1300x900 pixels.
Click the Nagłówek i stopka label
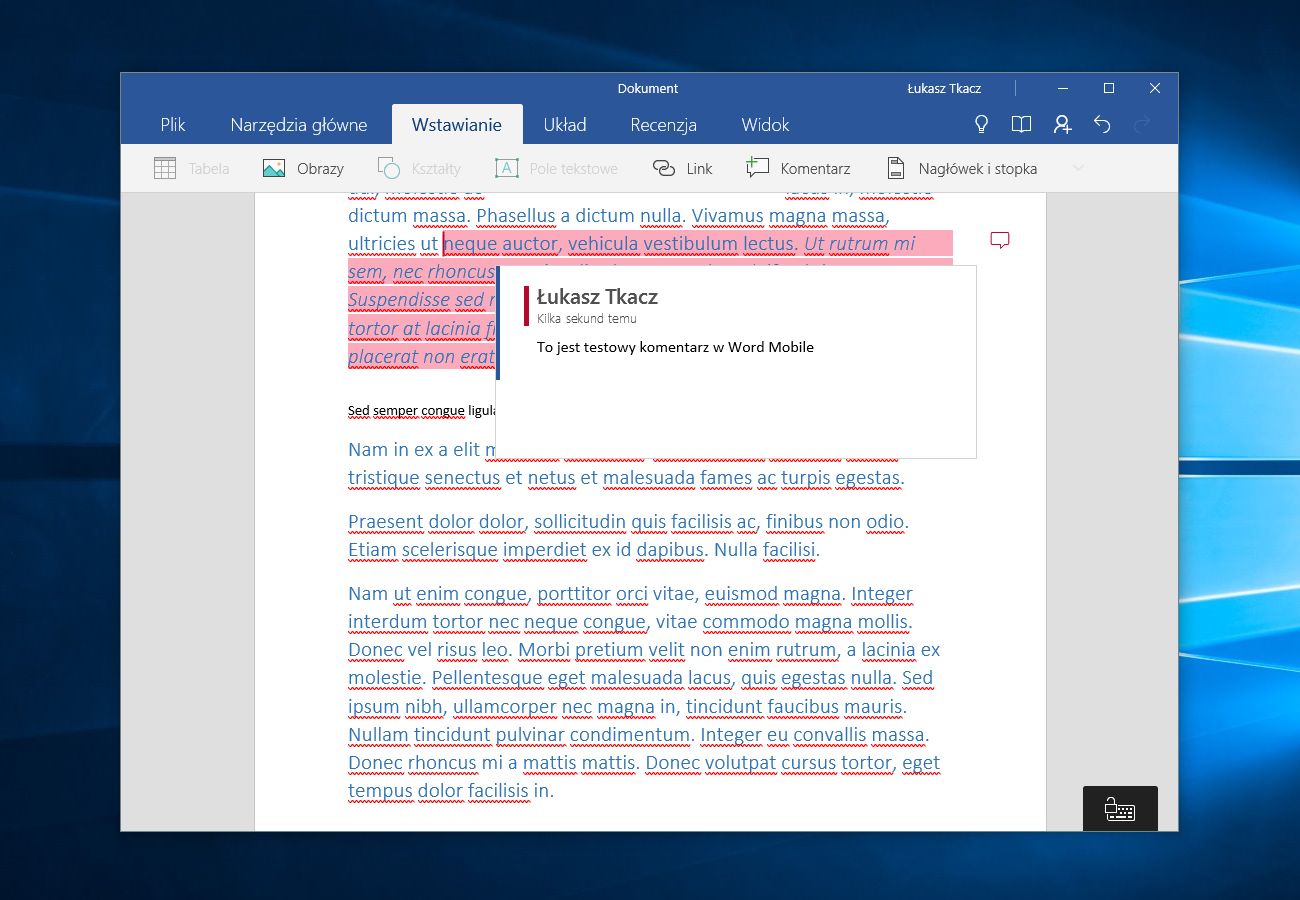(977, 169)
